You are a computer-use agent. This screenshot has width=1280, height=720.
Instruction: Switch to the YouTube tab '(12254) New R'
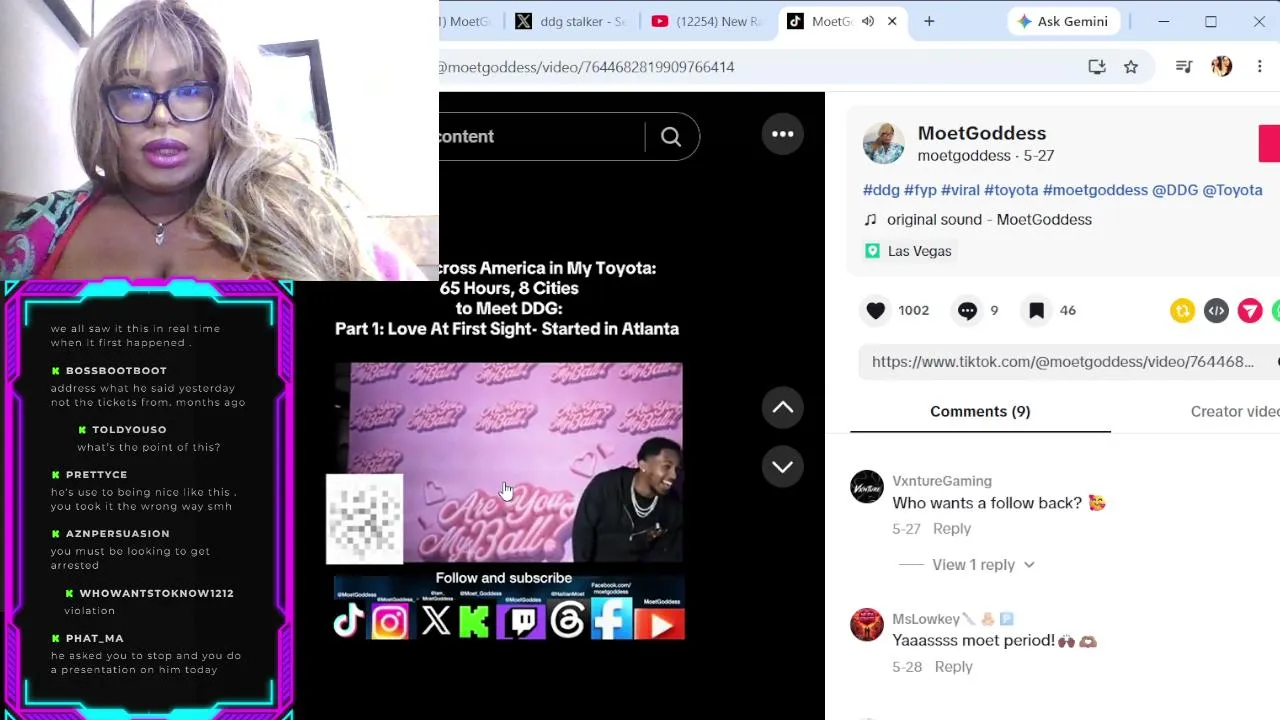pyautogui.click(x=706, y=21)
